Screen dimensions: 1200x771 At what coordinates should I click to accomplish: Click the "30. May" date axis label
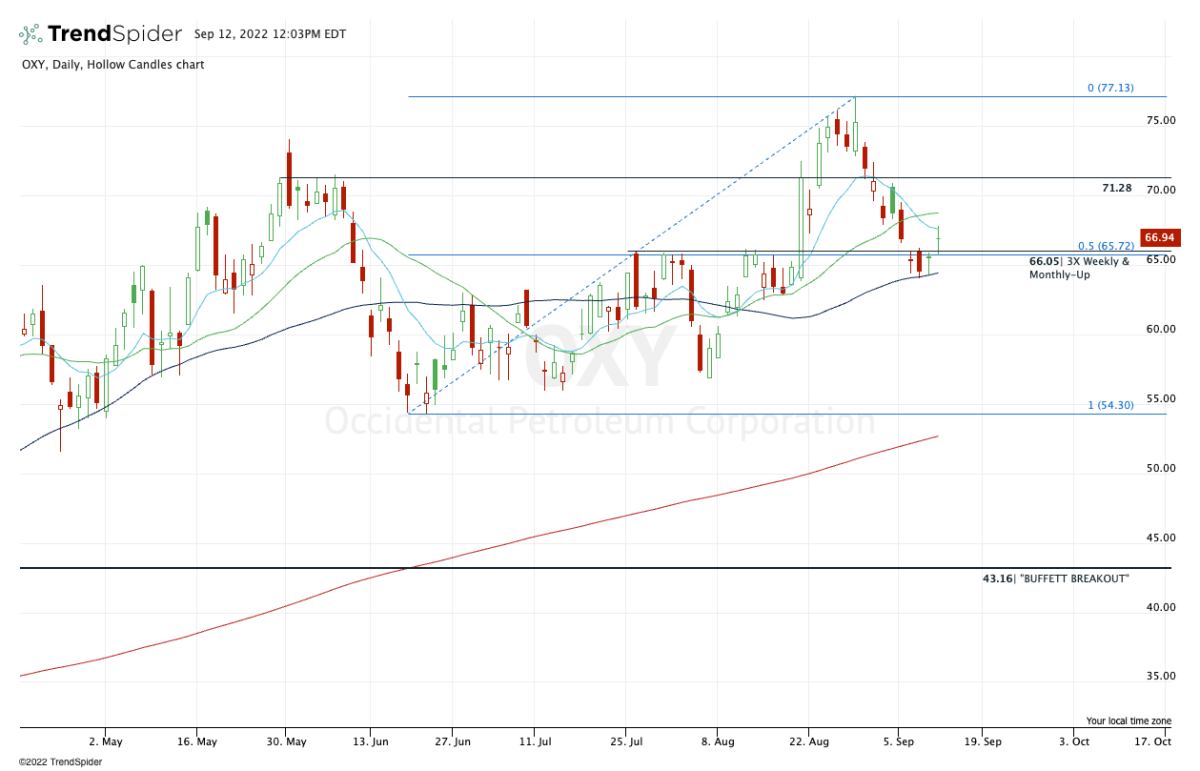click(287, 742)
